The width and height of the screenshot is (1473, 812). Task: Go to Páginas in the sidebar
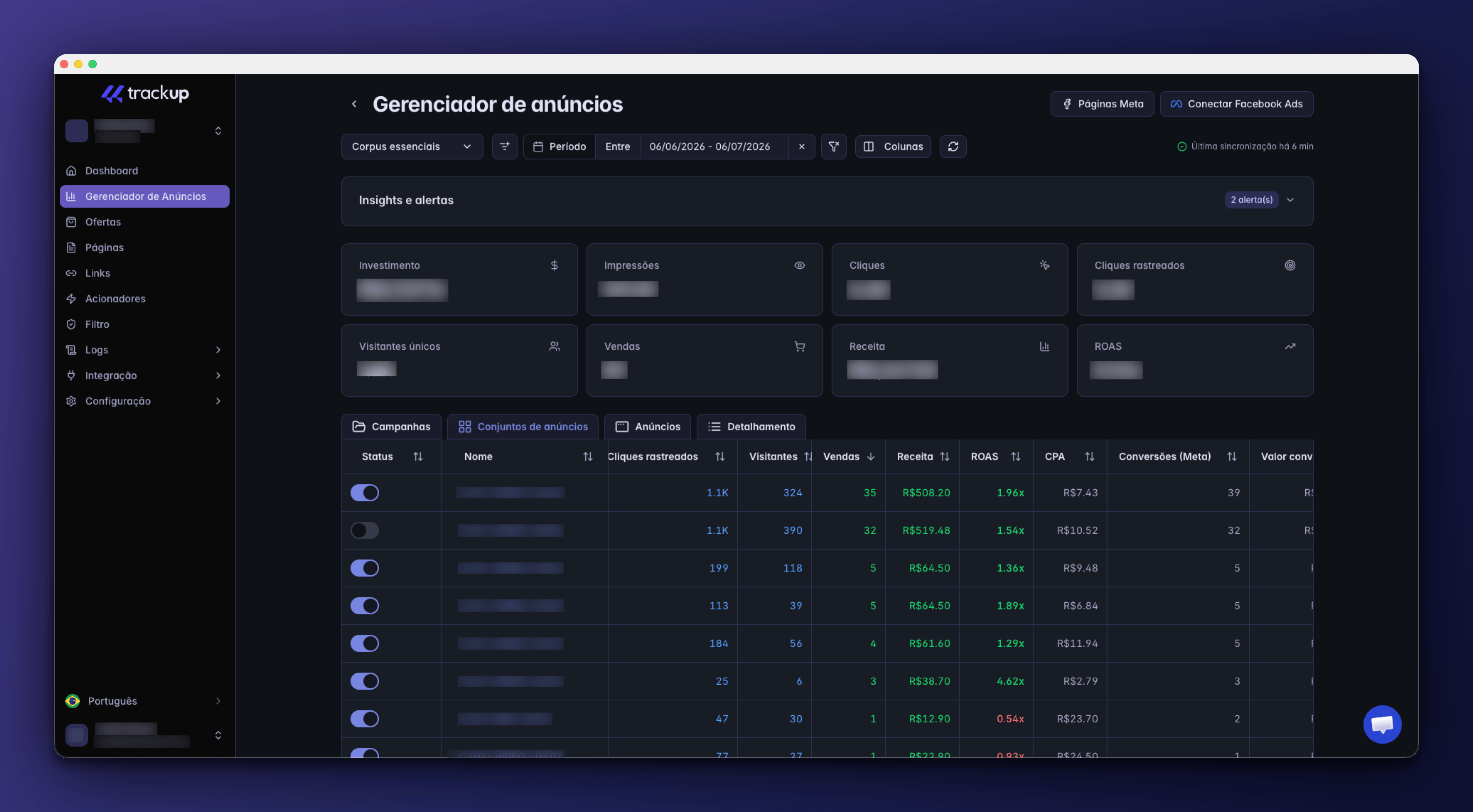(144, 248)
